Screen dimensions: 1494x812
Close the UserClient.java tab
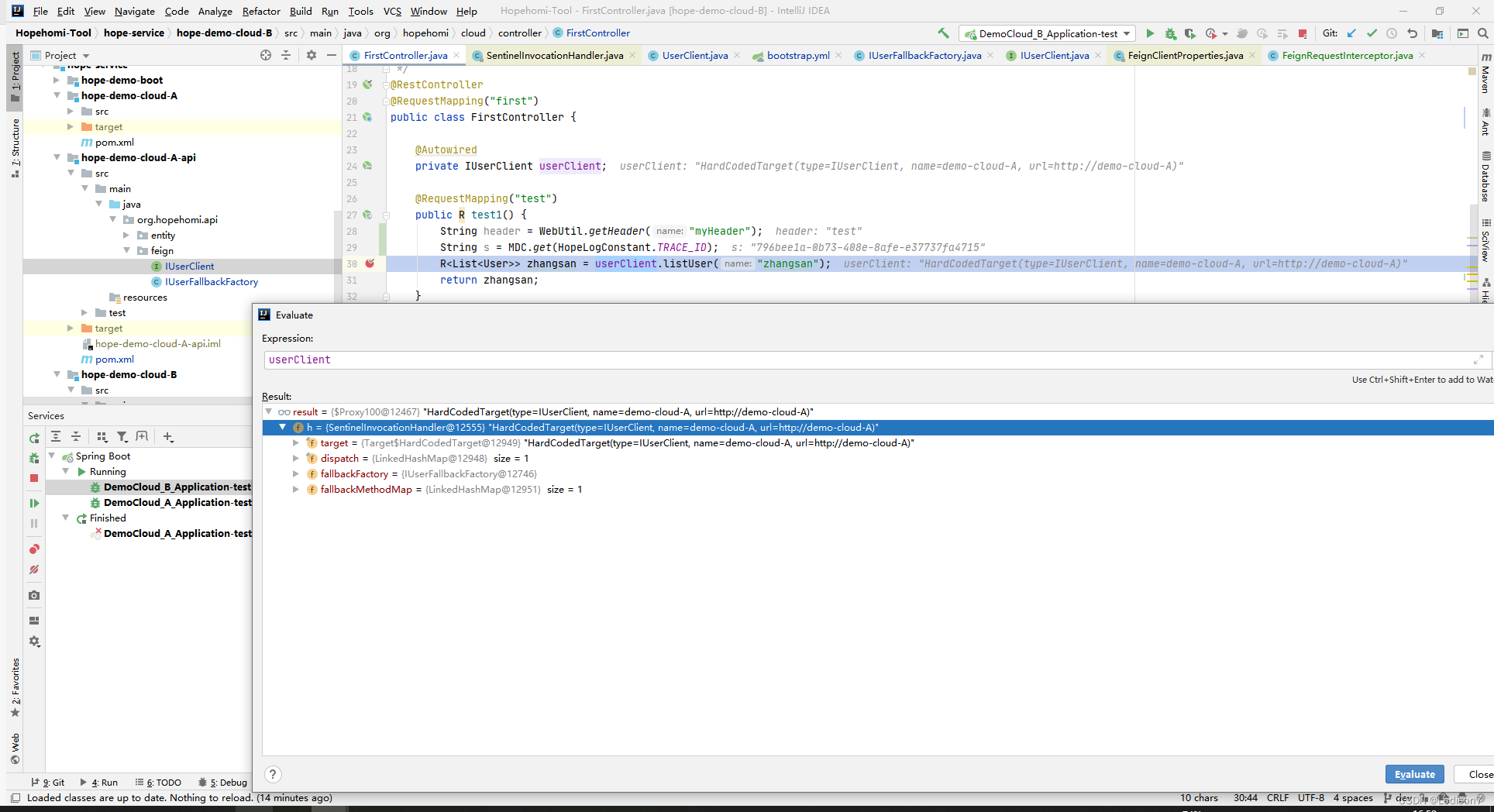[737, 55]
